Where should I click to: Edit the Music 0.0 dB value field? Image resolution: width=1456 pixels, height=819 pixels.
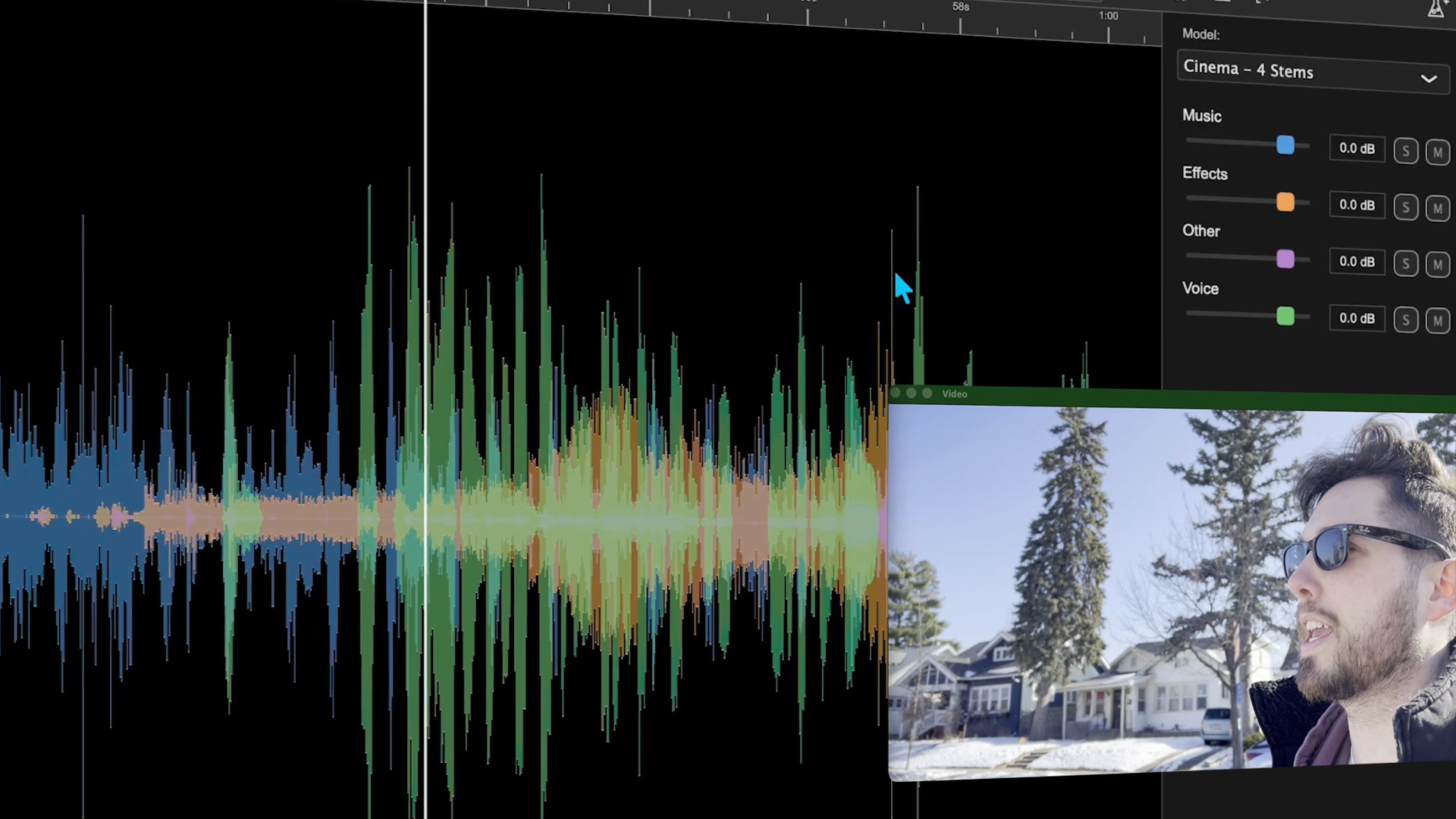[x=1357, y=149]
